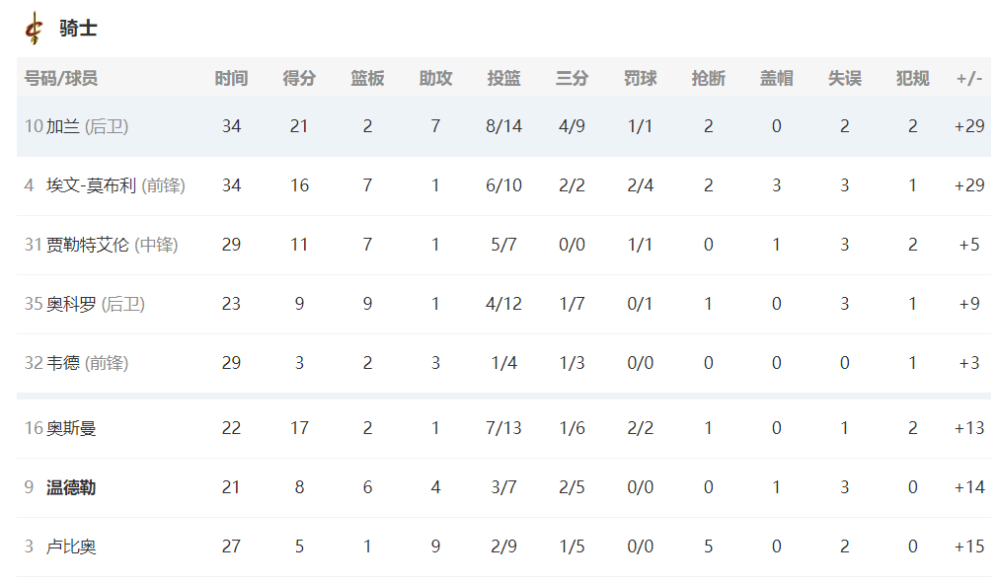Select player 加兰 in the roster

(62, 126)
